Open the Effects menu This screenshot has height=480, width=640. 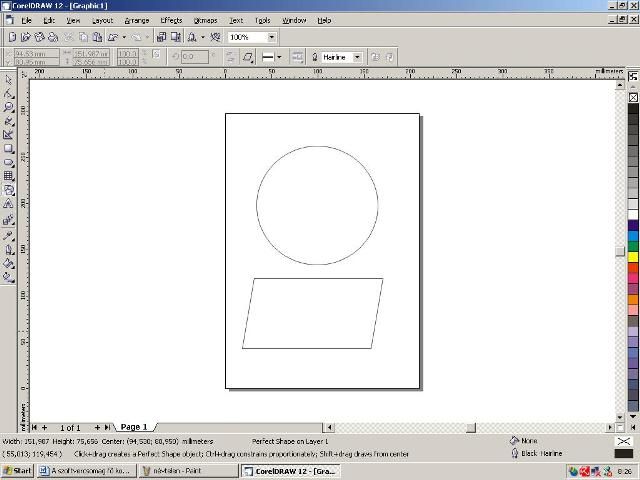[171, 20]
